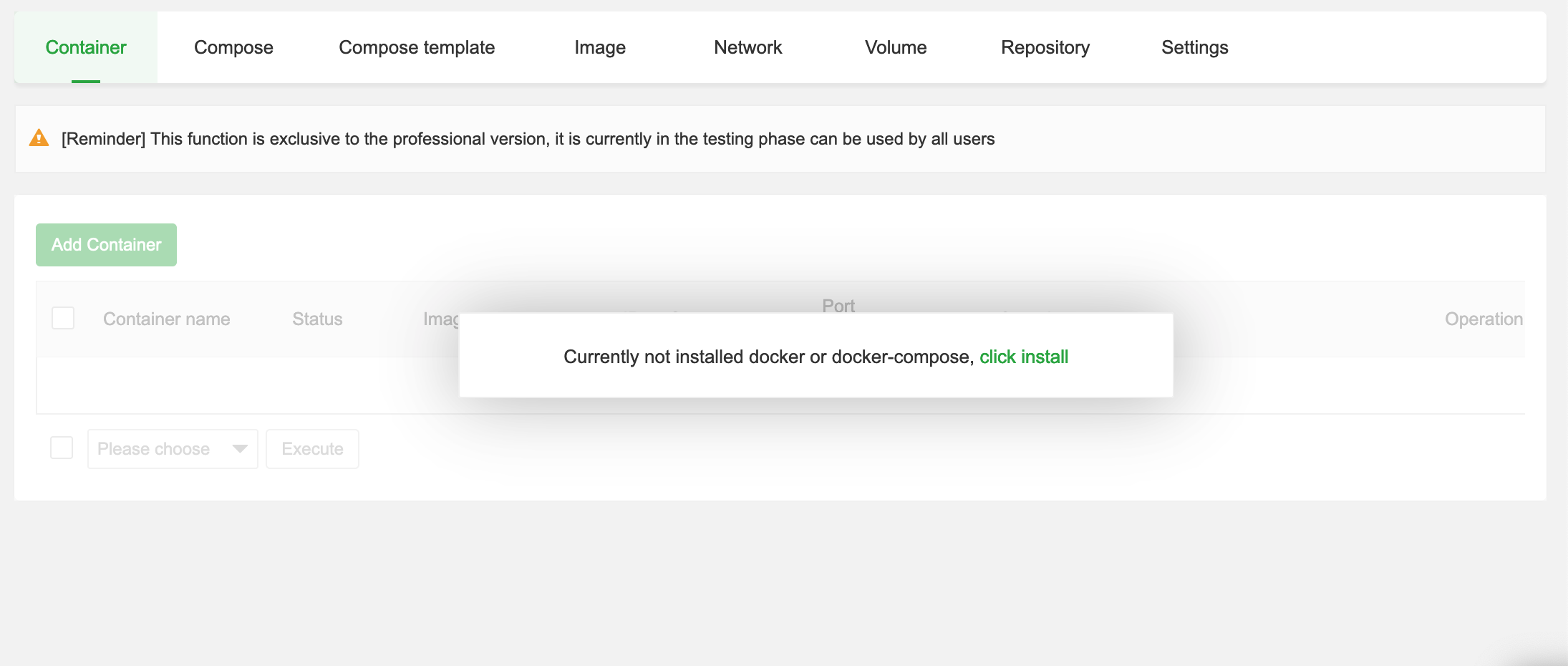The image size is (1568, 666).
Task: Click the dropdown arrow beside Please choose
Action: pyautogui.click(x=240, y=449)
